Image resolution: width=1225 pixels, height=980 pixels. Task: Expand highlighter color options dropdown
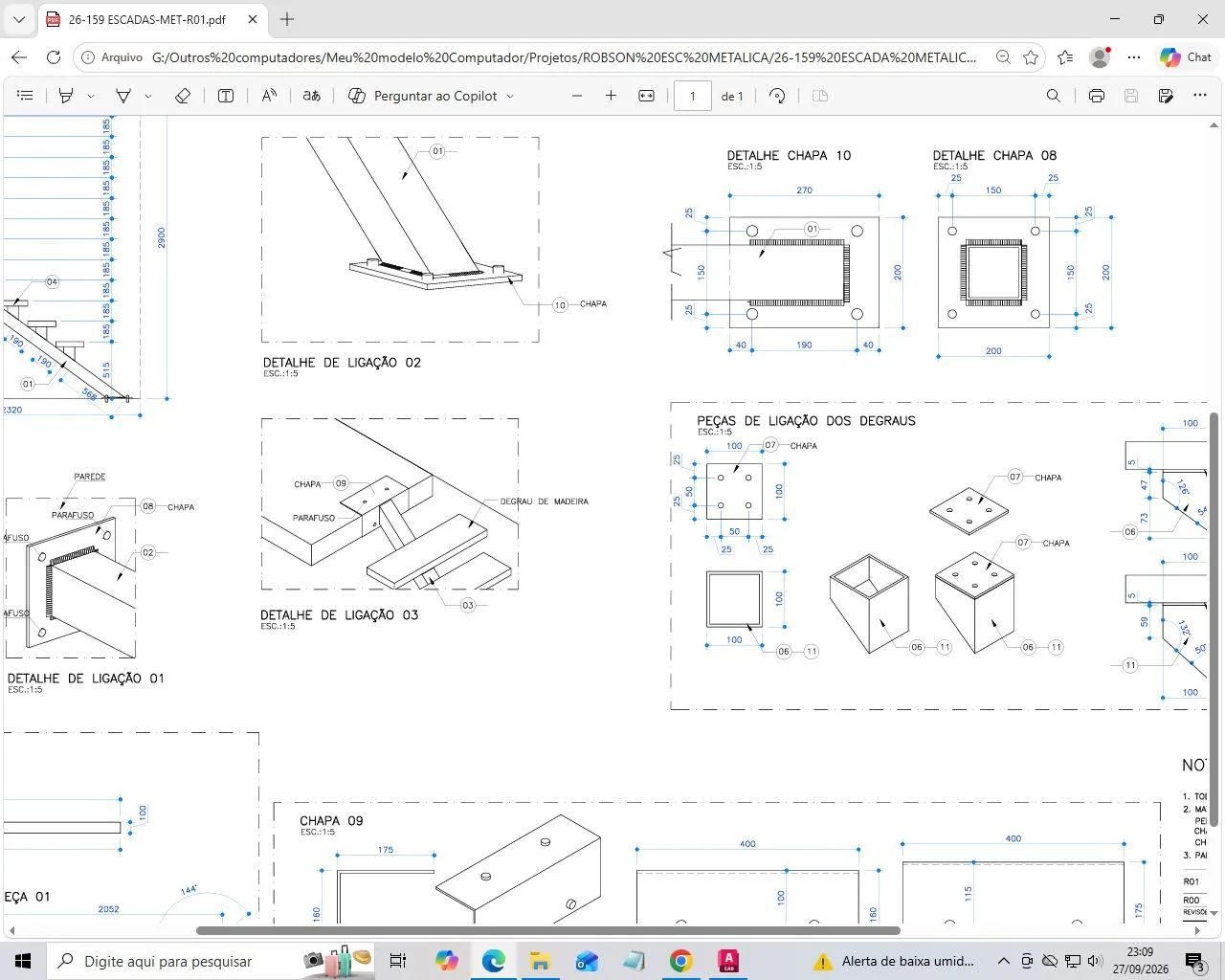pos(91,96)
